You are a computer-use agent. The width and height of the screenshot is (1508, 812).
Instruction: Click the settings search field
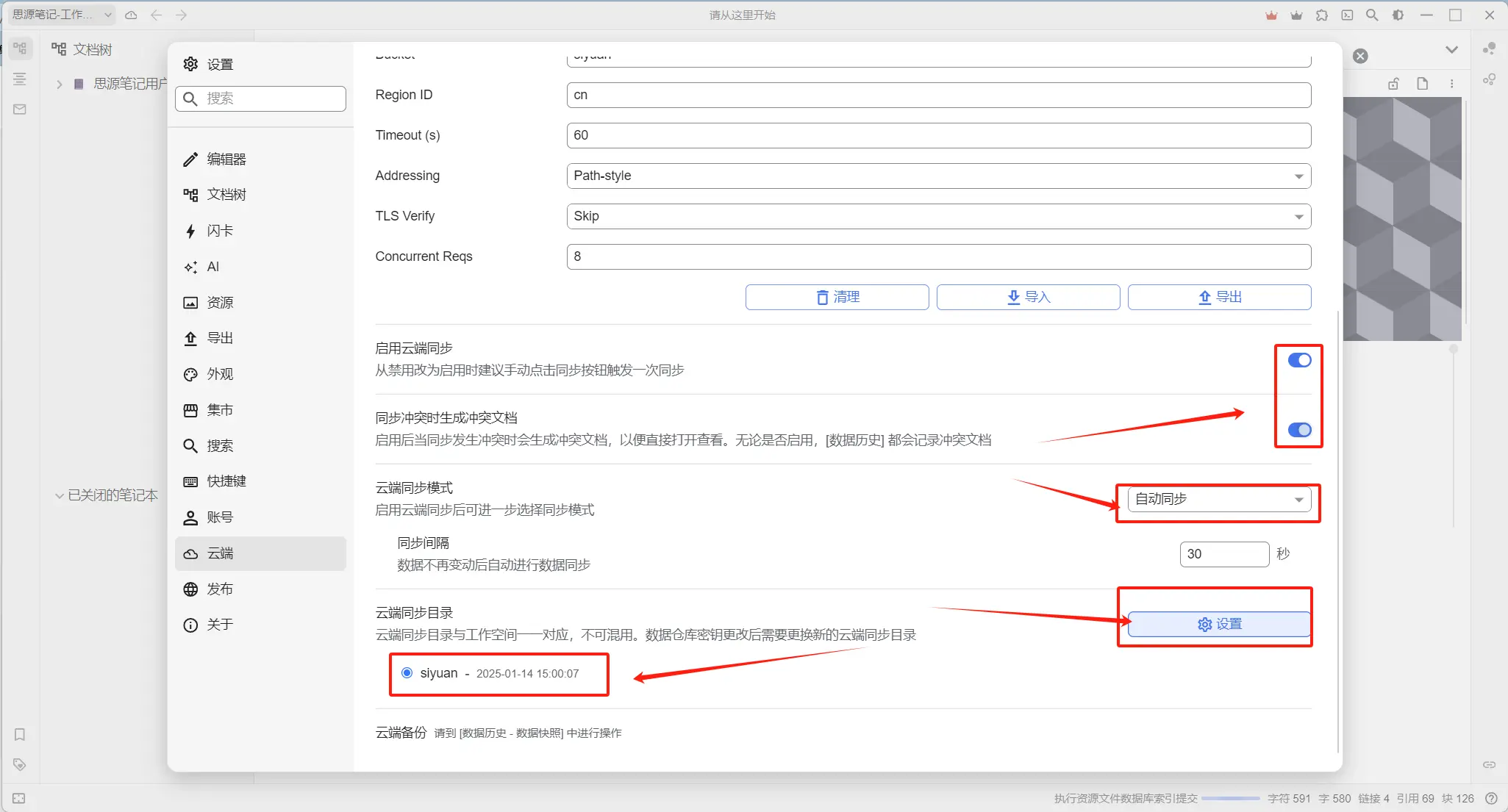(260, 98)
